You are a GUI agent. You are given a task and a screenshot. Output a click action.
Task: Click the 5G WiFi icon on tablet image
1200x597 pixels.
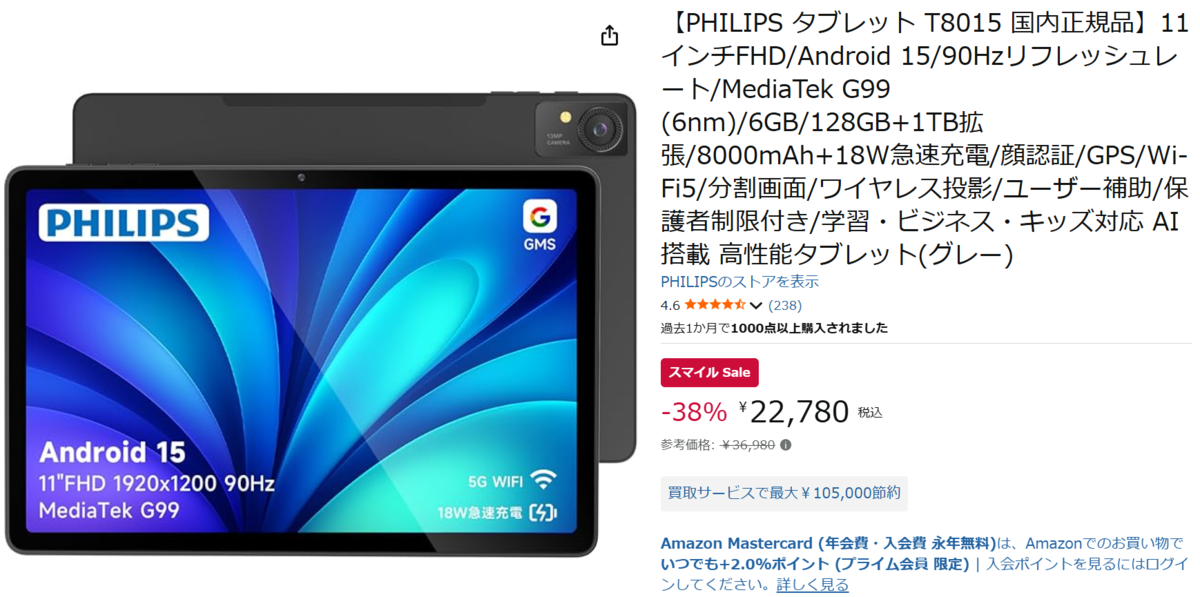pyautogui.click(x=544, y=479)
